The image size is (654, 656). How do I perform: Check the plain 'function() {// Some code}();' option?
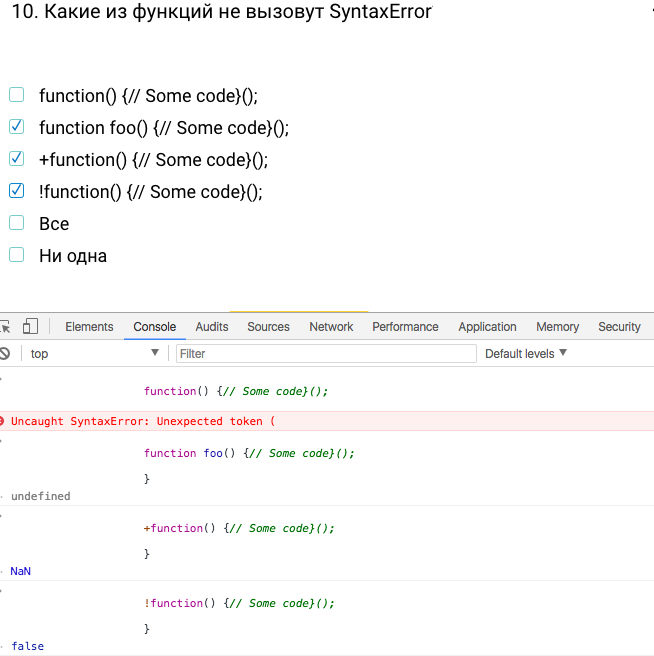pyautogui.click(x=16, y=95)
